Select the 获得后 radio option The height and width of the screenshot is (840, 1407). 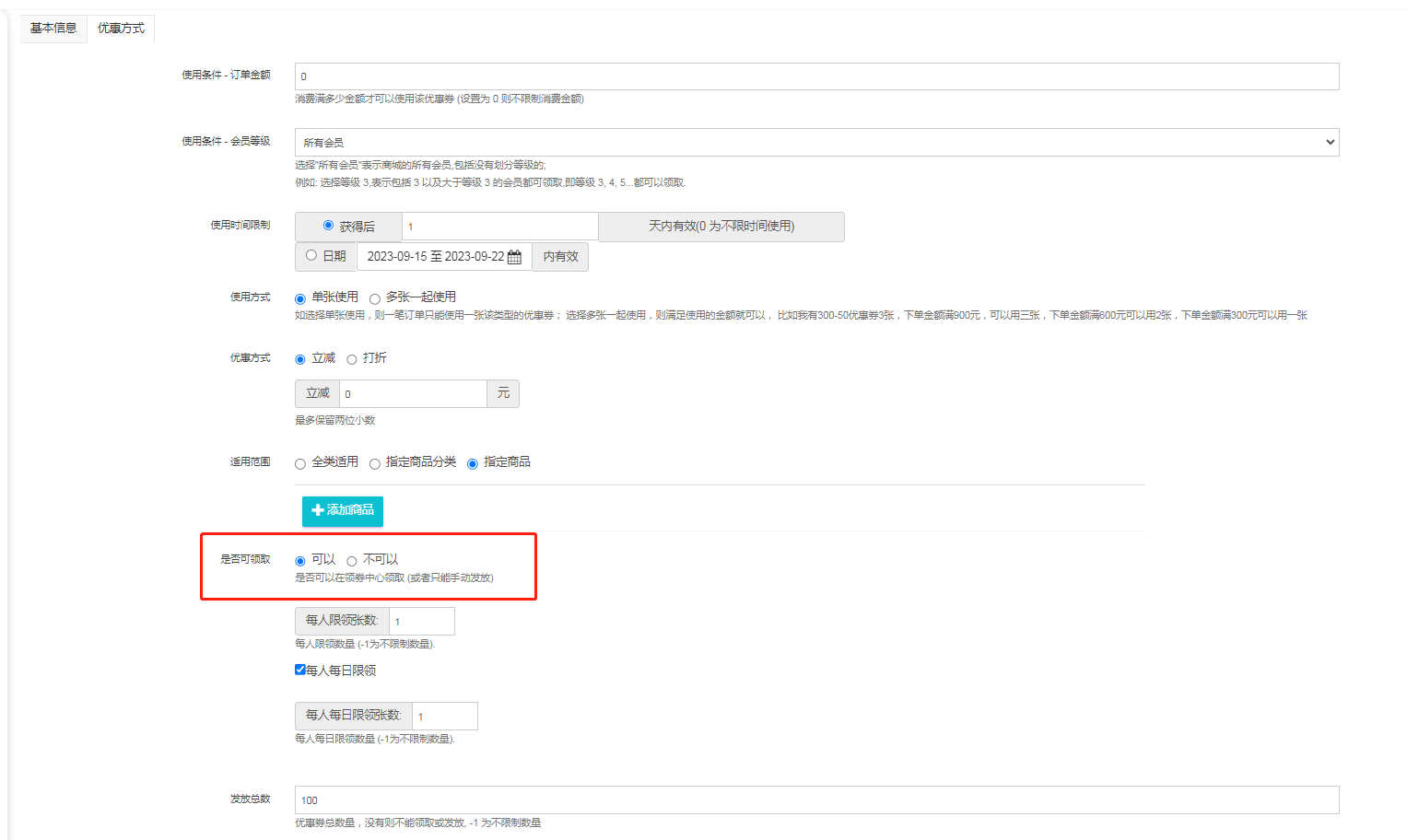328,226
